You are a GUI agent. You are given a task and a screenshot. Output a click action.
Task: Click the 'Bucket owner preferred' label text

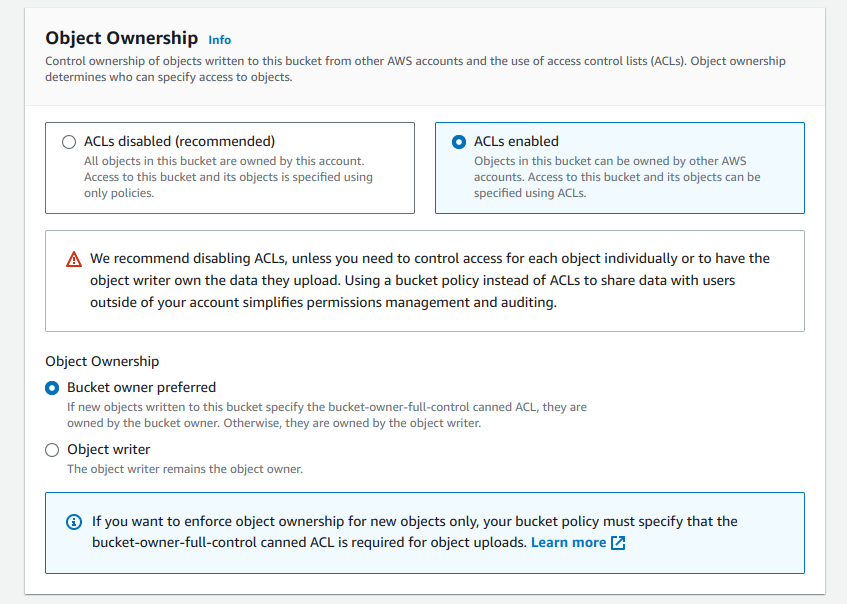tap(141, 387)
